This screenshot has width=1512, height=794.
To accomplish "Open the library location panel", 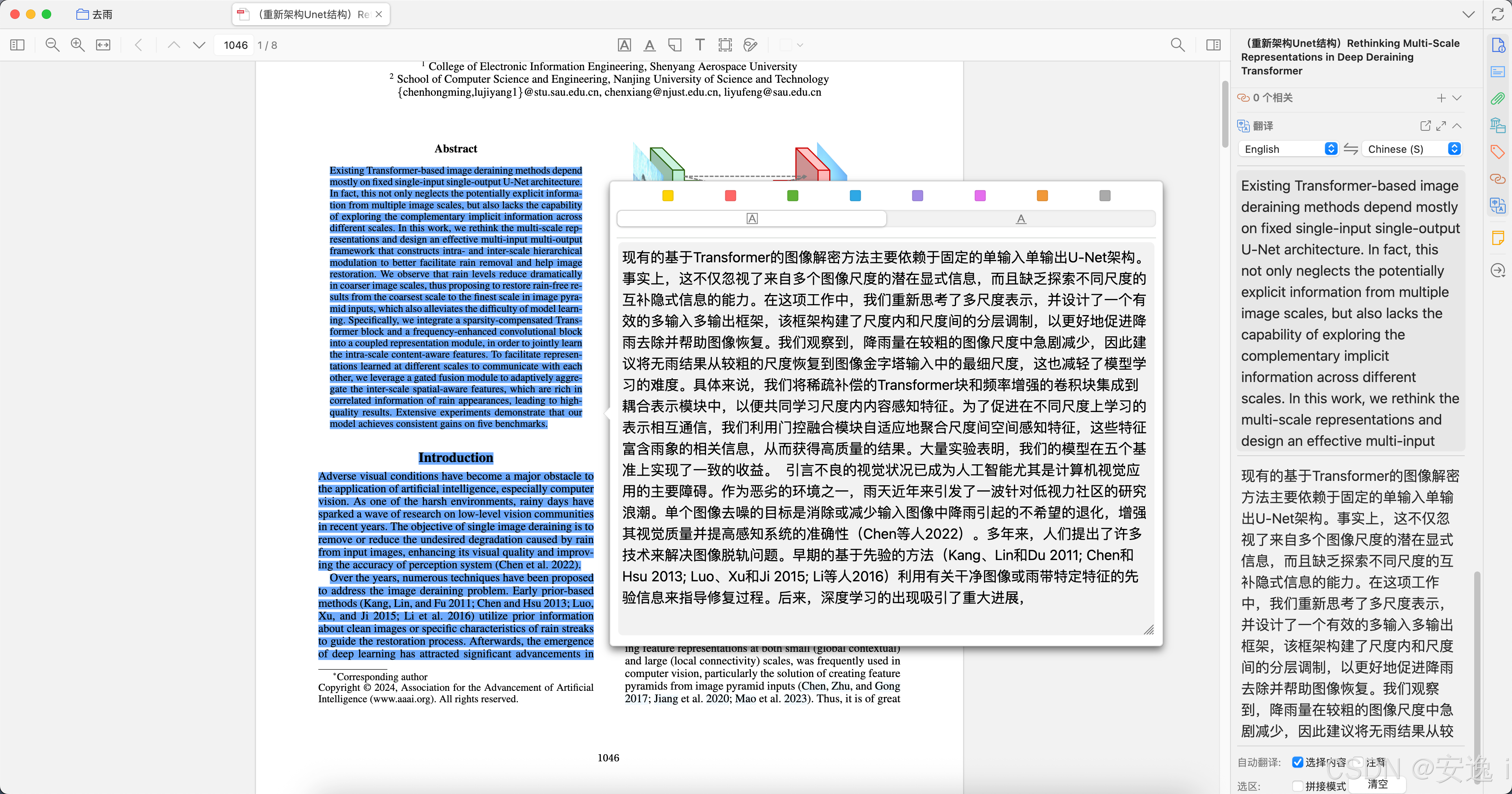I will point(1498,125).
